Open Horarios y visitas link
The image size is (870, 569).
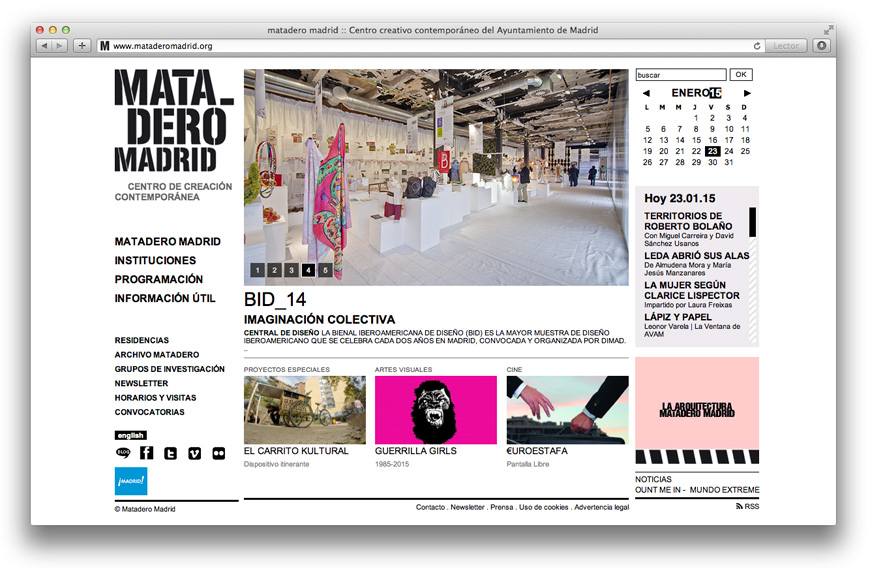(155, 398)
